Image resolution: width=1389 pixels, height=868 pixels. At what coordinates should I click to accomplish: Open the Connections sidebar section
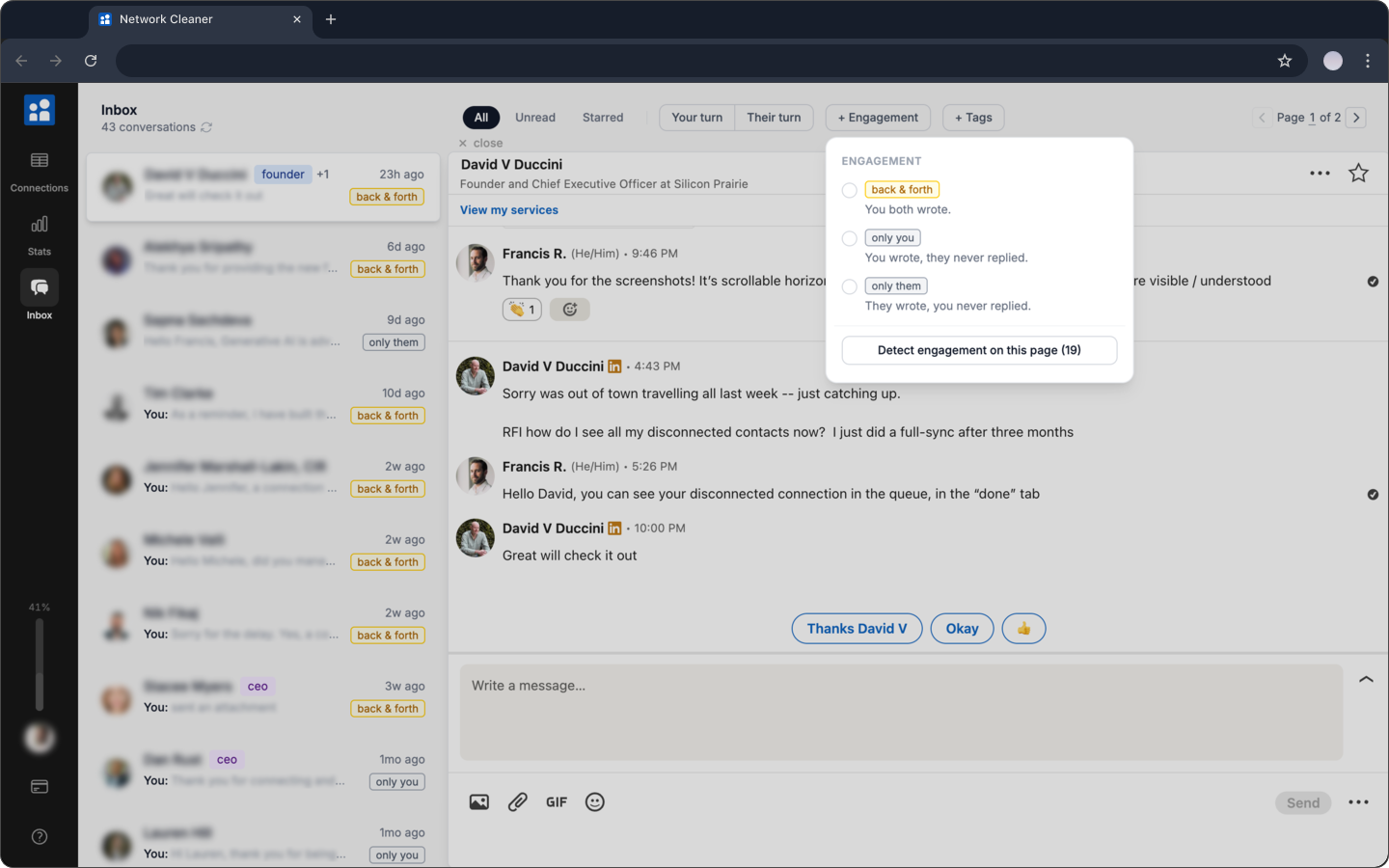pos(40,171)
